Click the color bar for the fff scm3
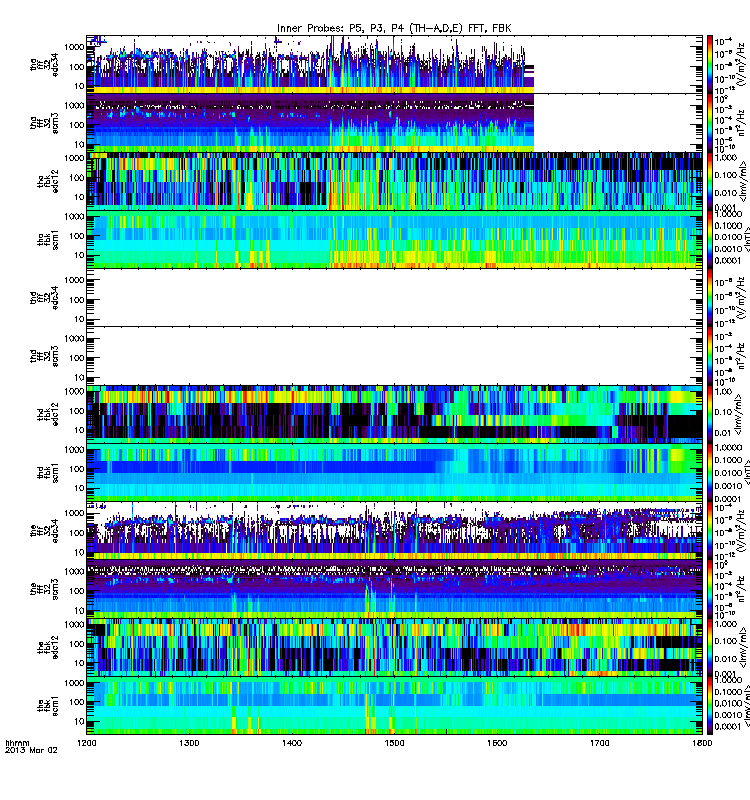This screenshot has height=800, width=750. pyautogui.click(x=710, y=589)
